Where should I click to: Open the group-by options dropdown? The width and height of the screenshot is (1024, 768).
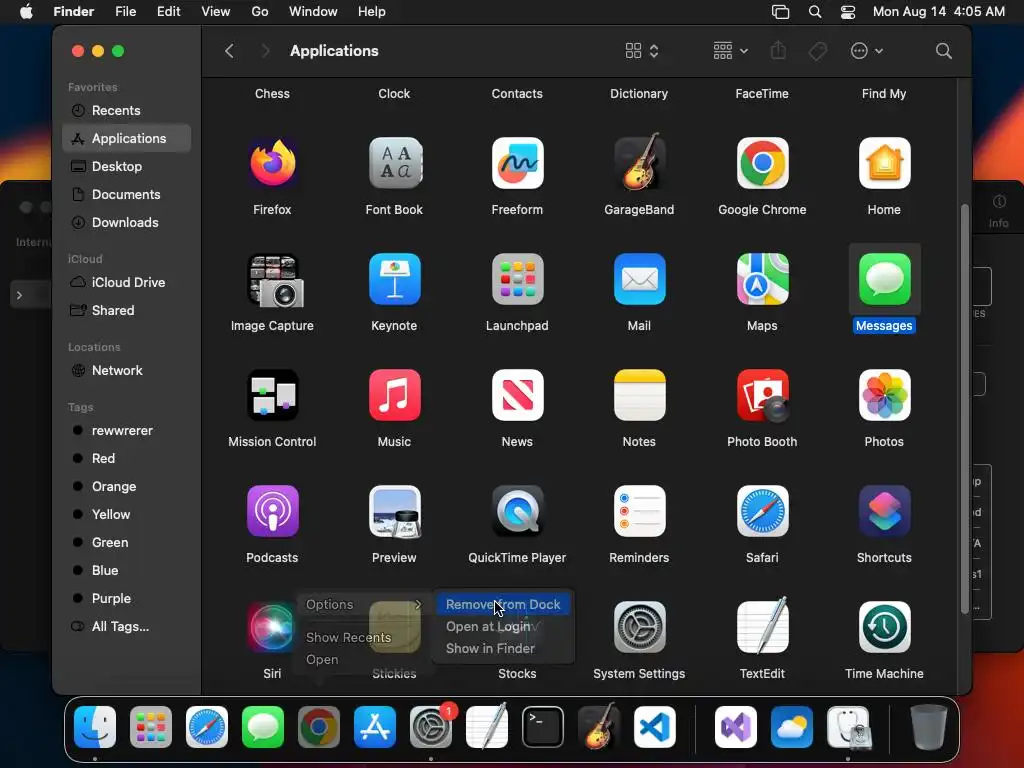(x=730, y=51)
